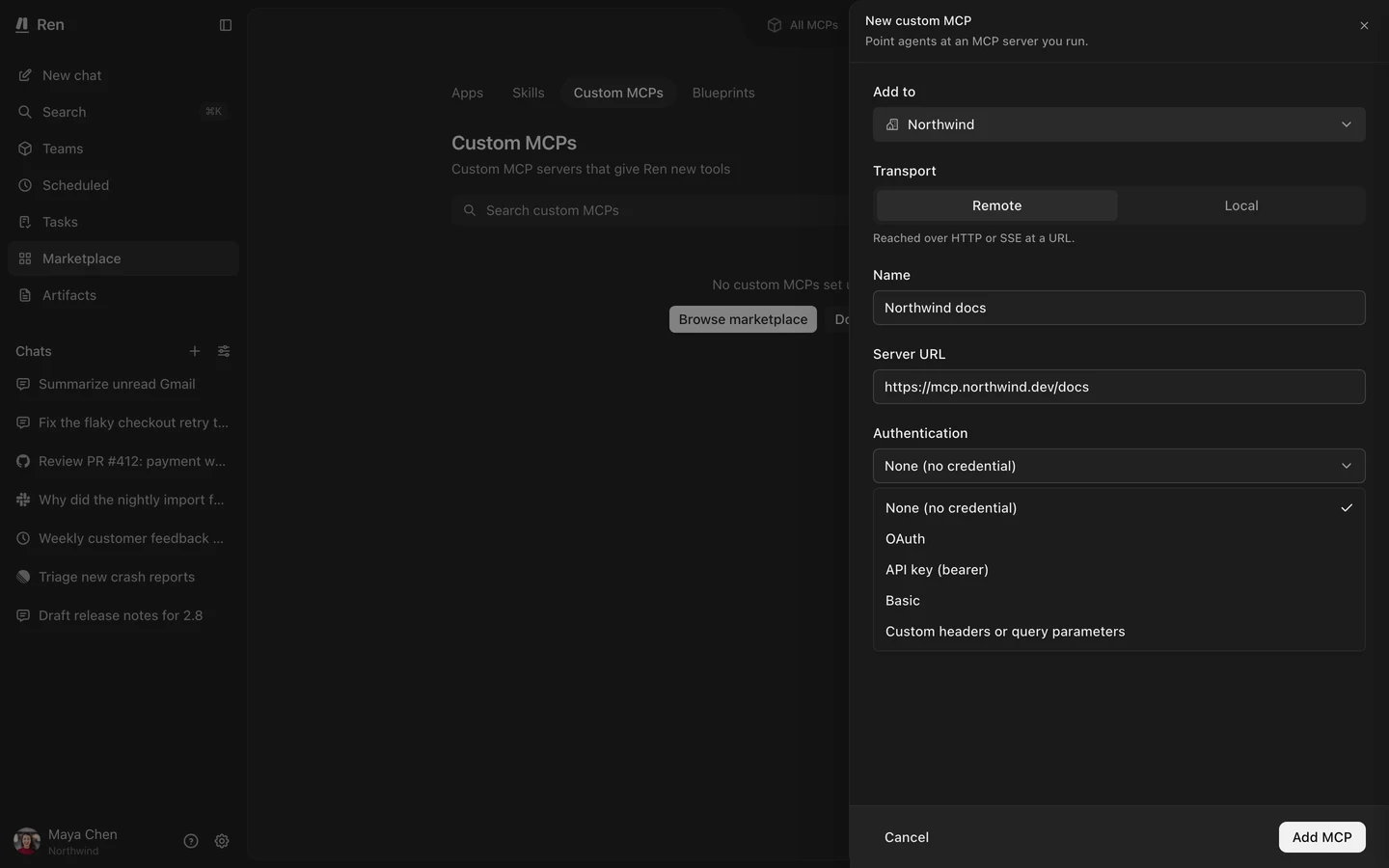
Task: Open Artifacts in the sidebar
Action: tap(123, 295)
